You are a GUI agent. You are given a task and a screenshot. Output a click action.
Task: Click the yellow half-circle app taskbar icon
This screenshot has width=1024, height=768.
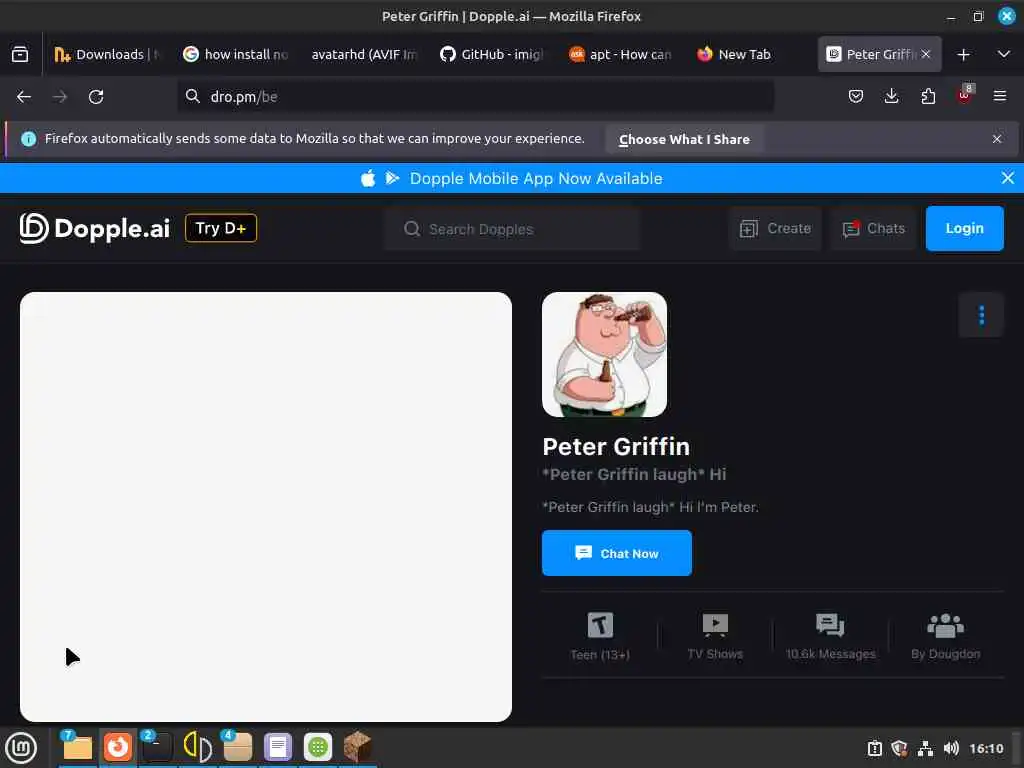coord(197,747)
